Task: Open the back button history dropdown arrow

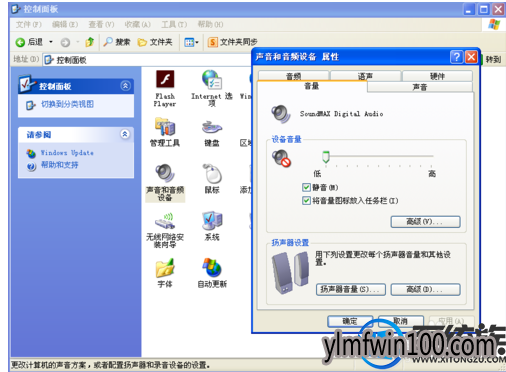Action: point(51,42)
